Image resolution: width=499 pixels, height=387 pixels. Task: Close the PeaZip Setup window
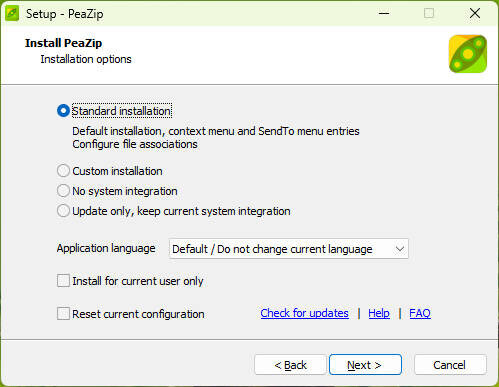click(475, 14)
